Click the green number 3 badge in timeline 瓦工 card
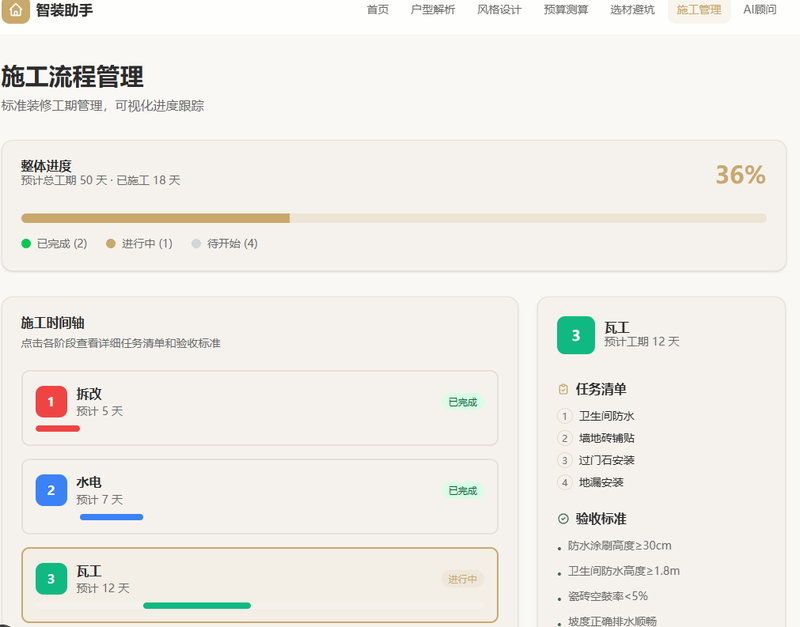Viewport: 800px width, 627px height. pos(51,579)
